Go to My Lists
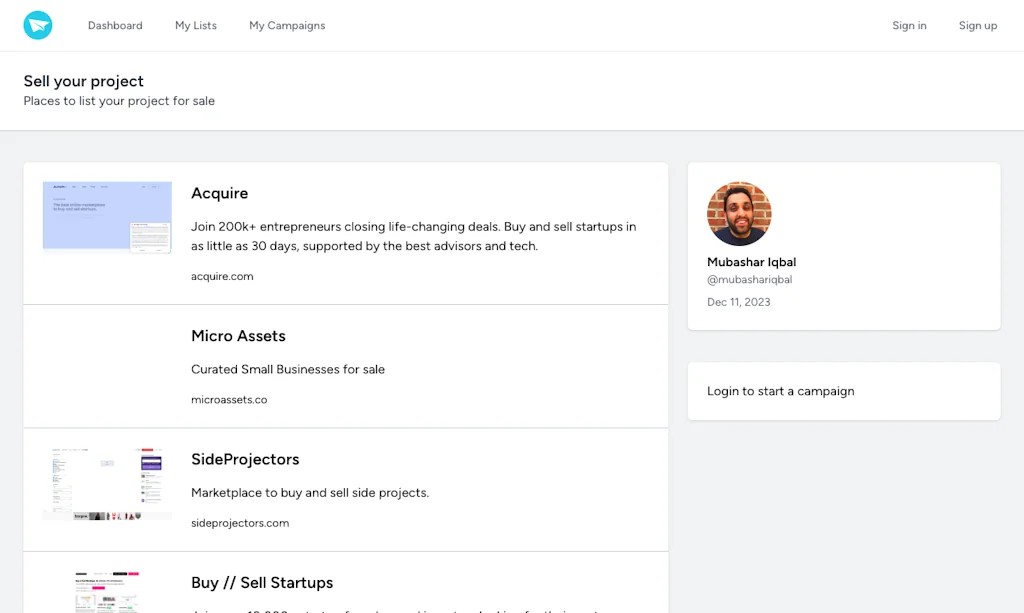Viewport: 1024px width, 613px height. 196,26
